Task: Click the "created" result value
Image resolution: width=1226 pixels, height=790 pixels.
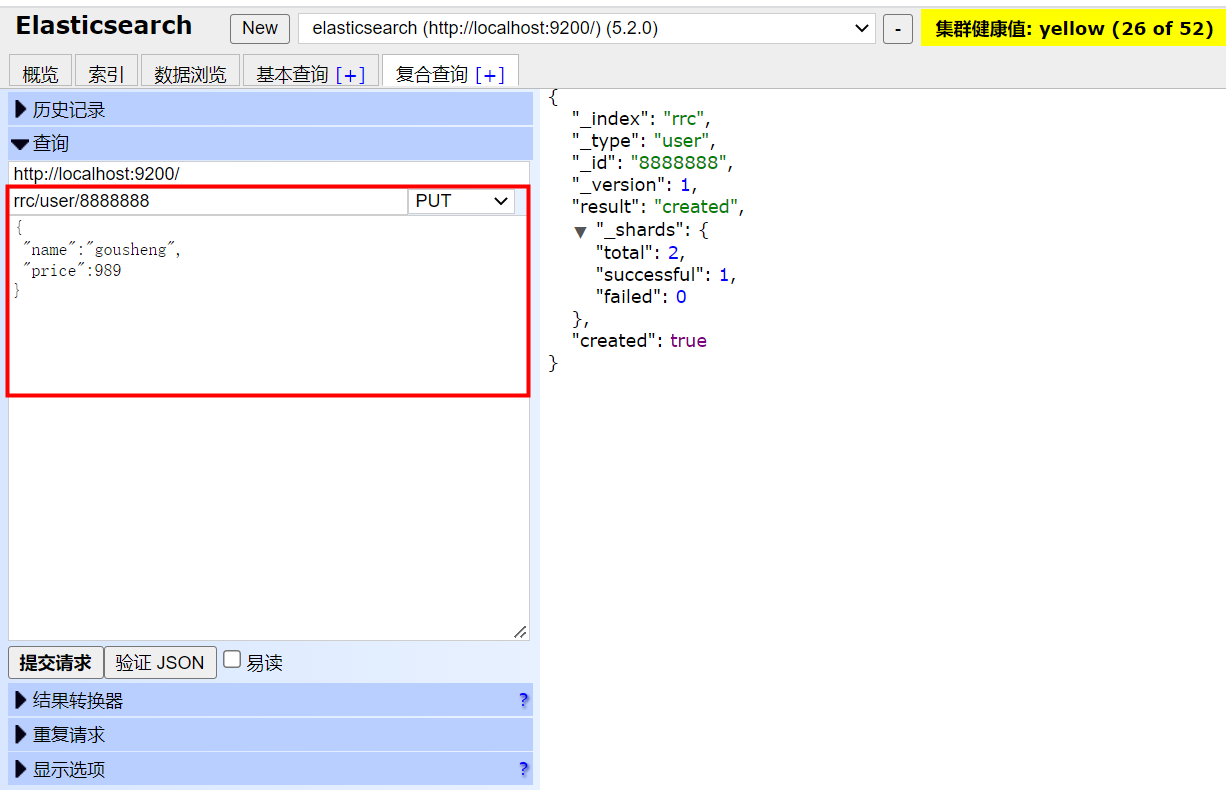Action: [x=697, y=207]
